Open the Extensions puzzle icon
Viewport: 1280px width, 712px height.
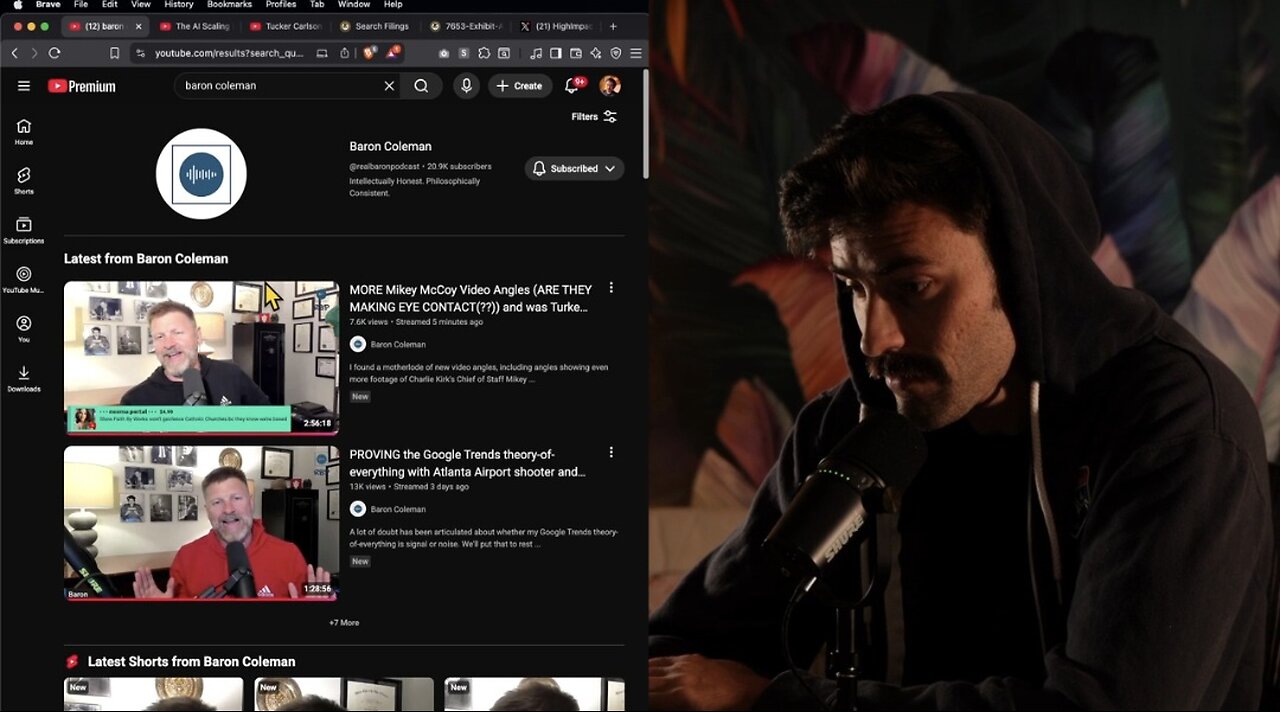point(484,53)
